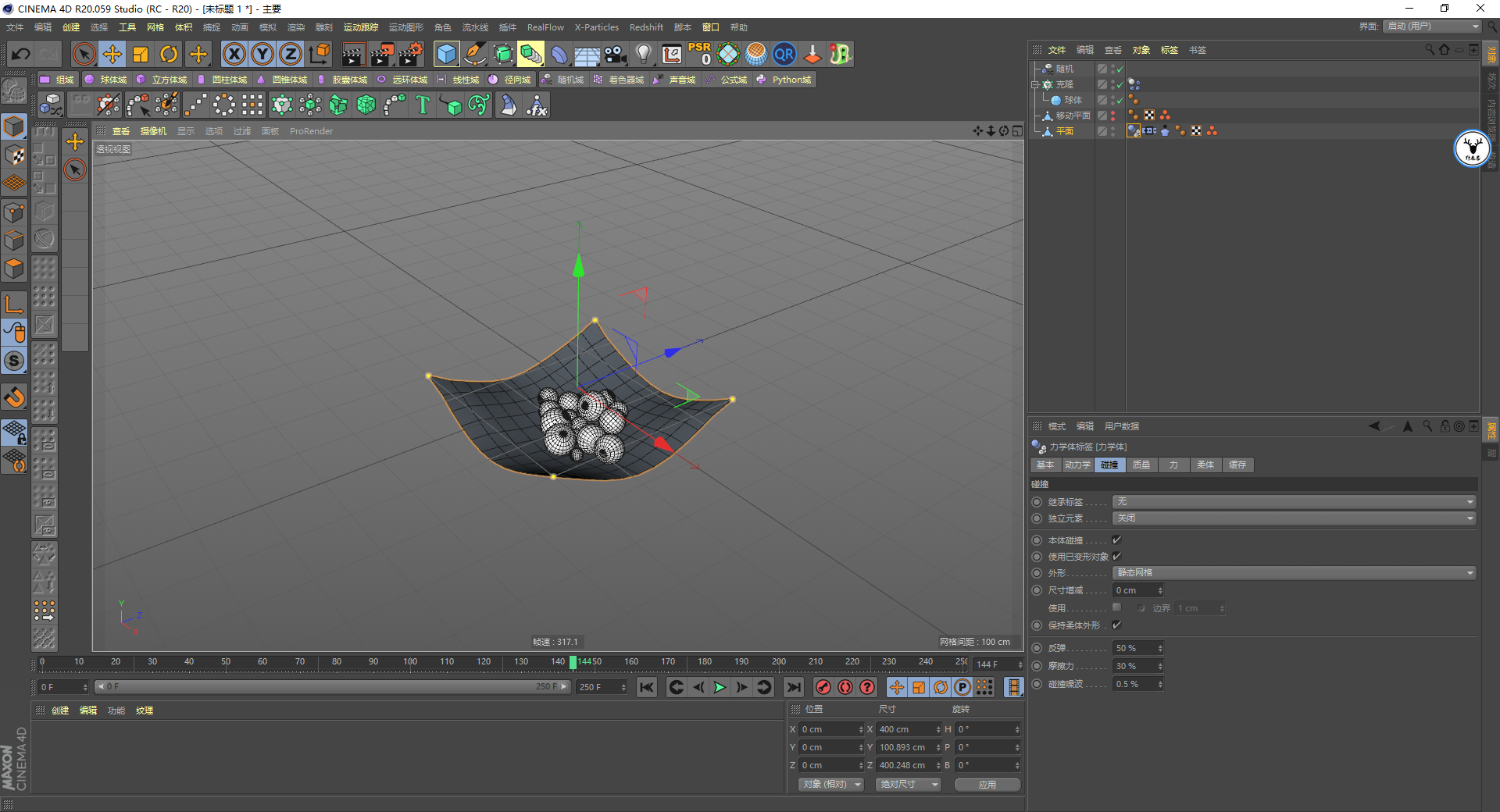Open the 继承标签 dropdown
Viewport: 1500px width, 812px height.
(1294, 502)
